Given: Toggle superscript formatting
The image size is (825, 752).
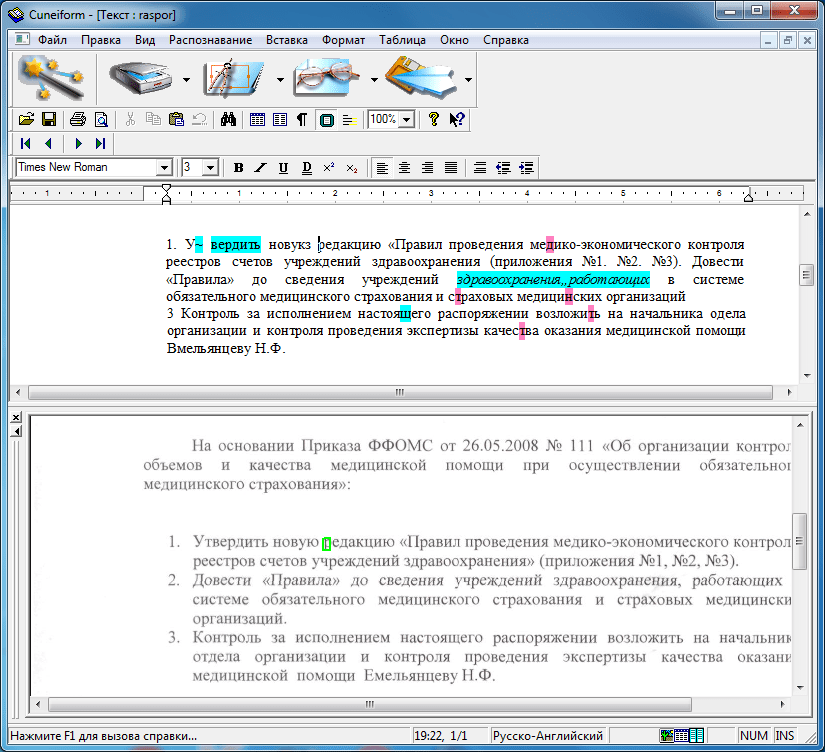Looking at the screenshot, I should coord(329,168).
